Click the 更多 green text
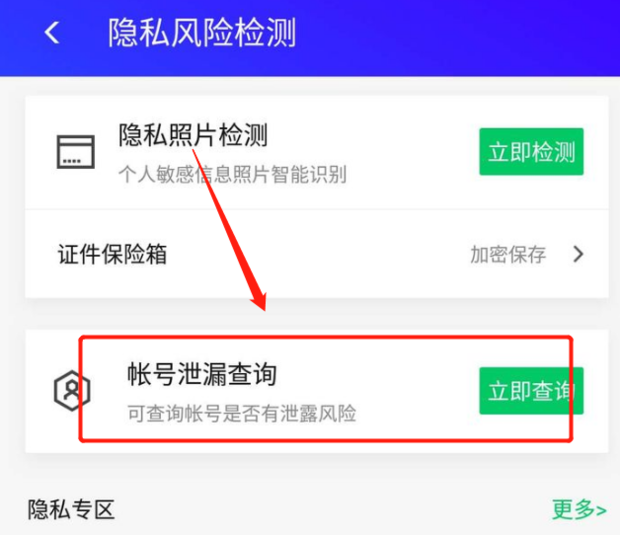Image resolution: width=620 pixels, height=535 pixels. (573, 509)
